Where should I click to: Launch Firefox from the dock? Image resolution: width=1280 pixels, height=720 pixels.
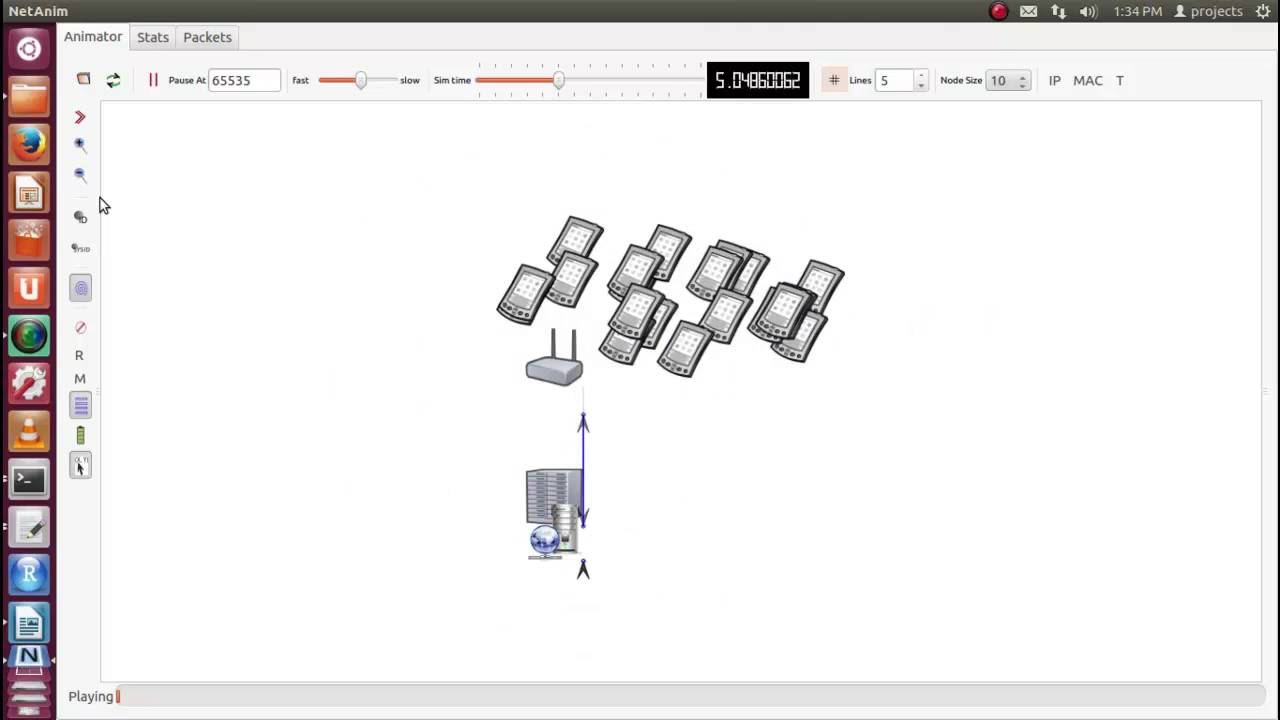[29, 144]
